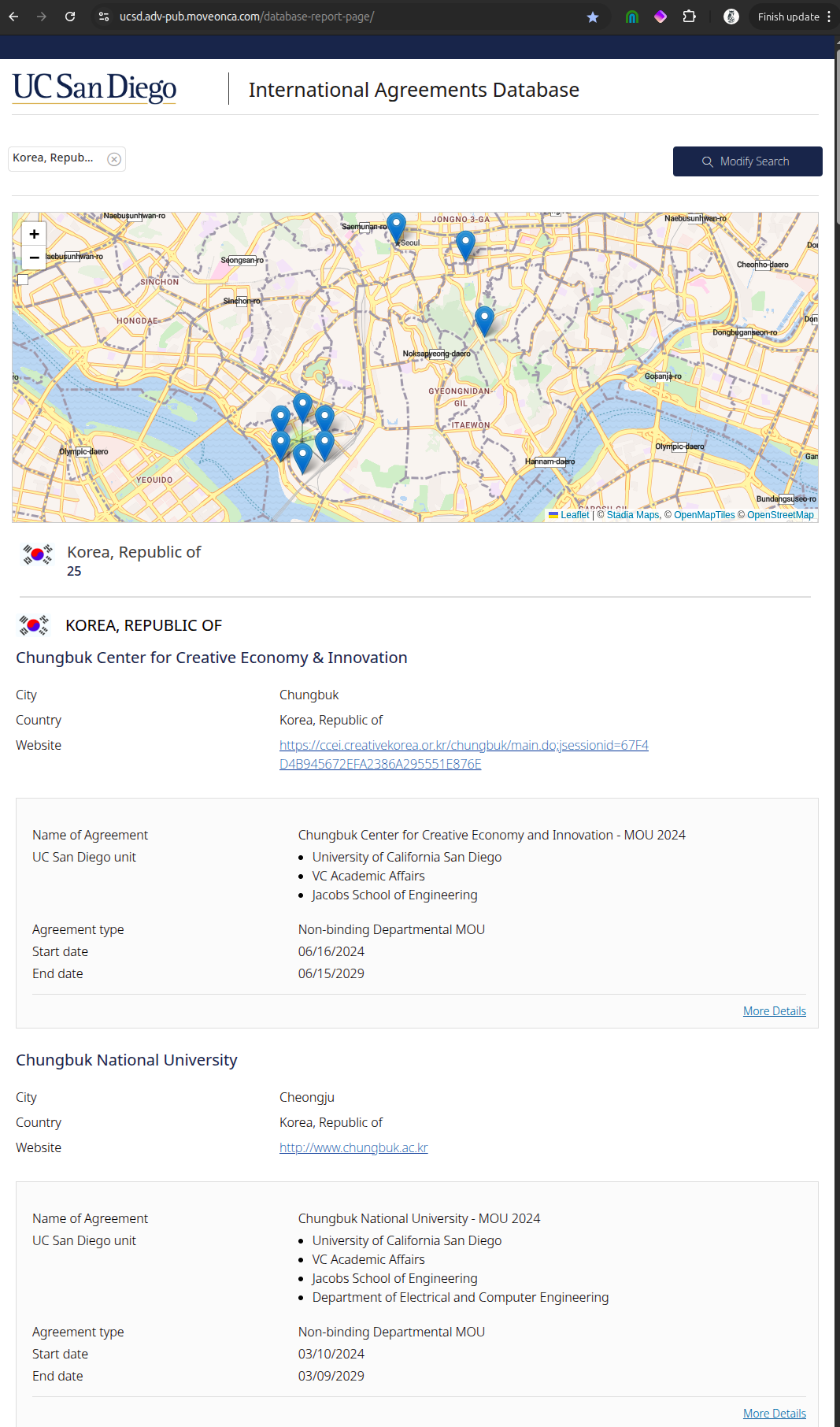Click the Modify Search button
The width and height of the screenshot is (840, 1427).
coord(748,161)
